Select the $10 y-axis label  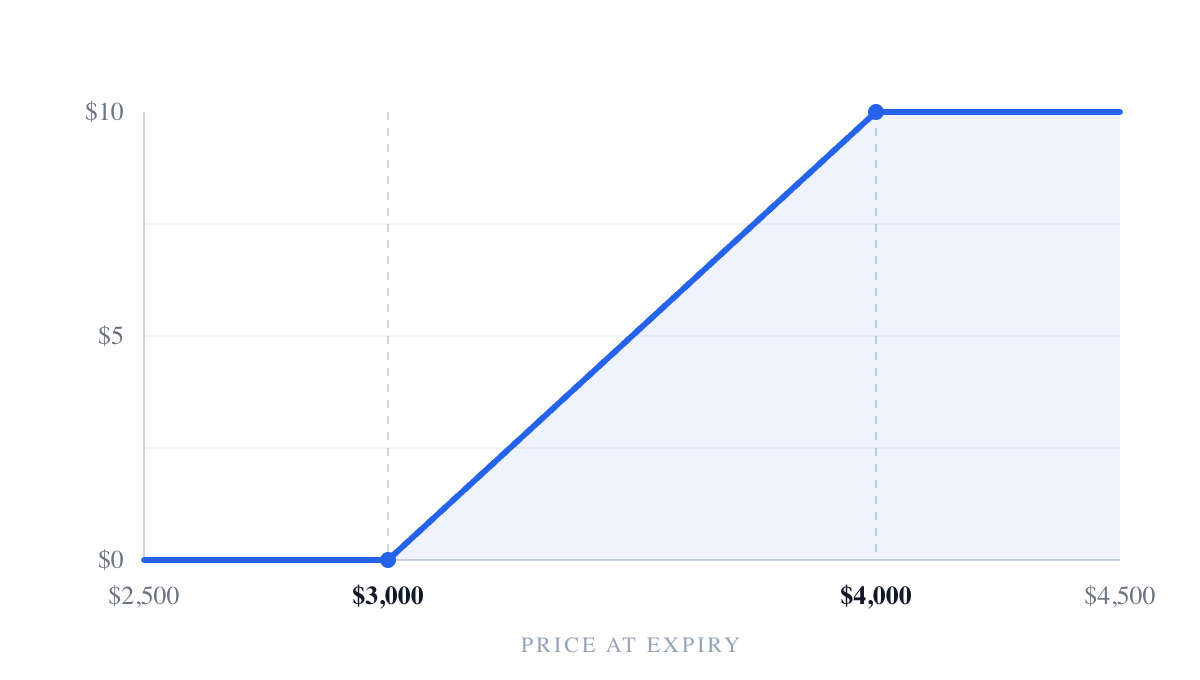tap(104, 112)
